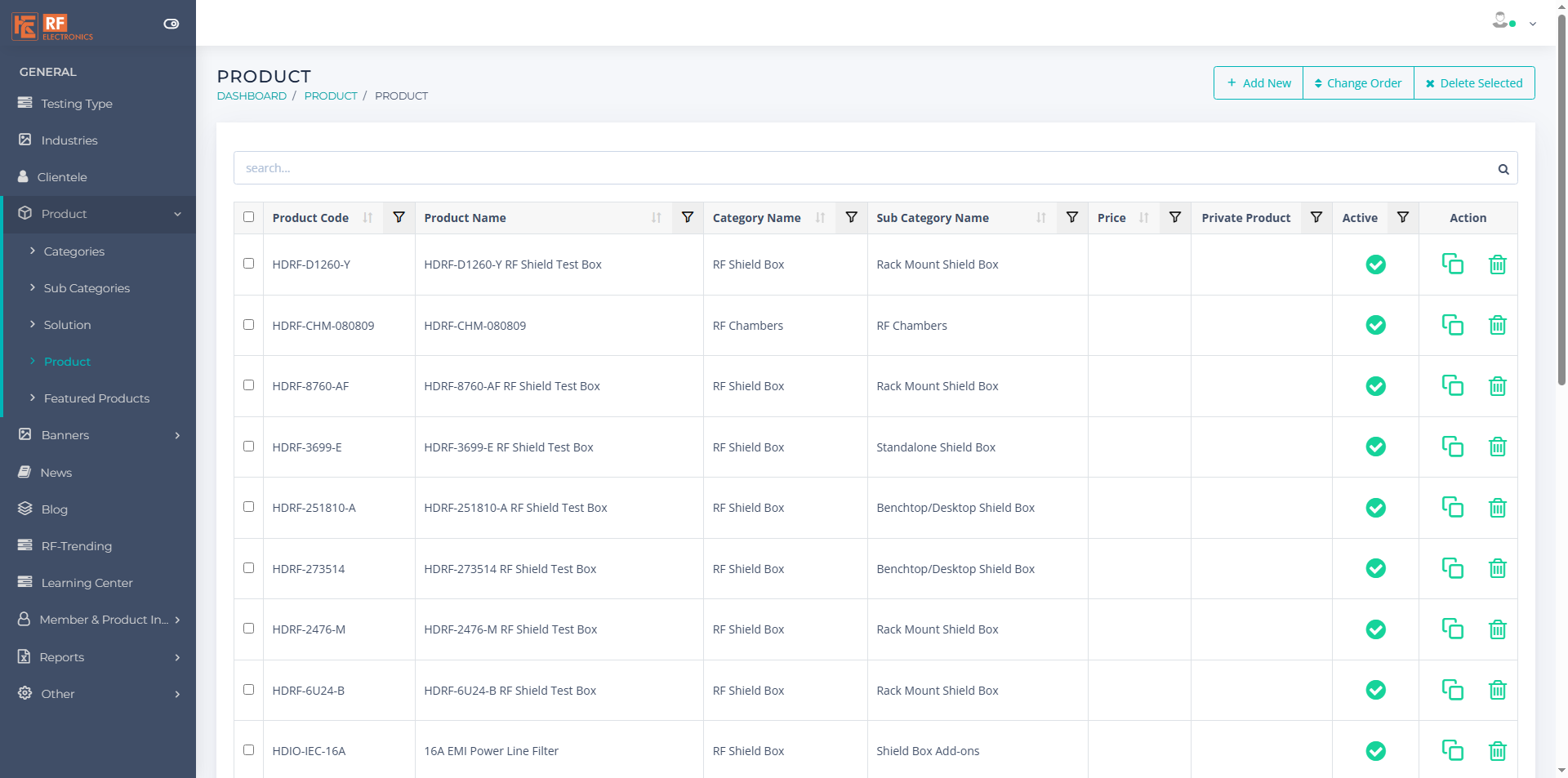Click the Add New button
The width and height of the screenshot is (1568, 778).
click(1258, 83)
